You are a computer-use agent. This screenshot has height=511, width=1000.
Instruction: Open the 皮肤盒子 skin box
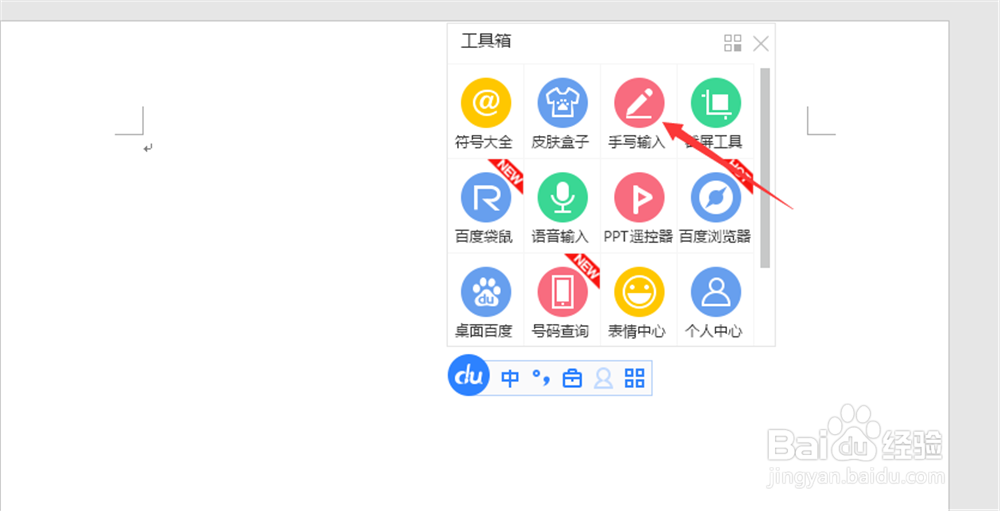click(x=562, y=103)
